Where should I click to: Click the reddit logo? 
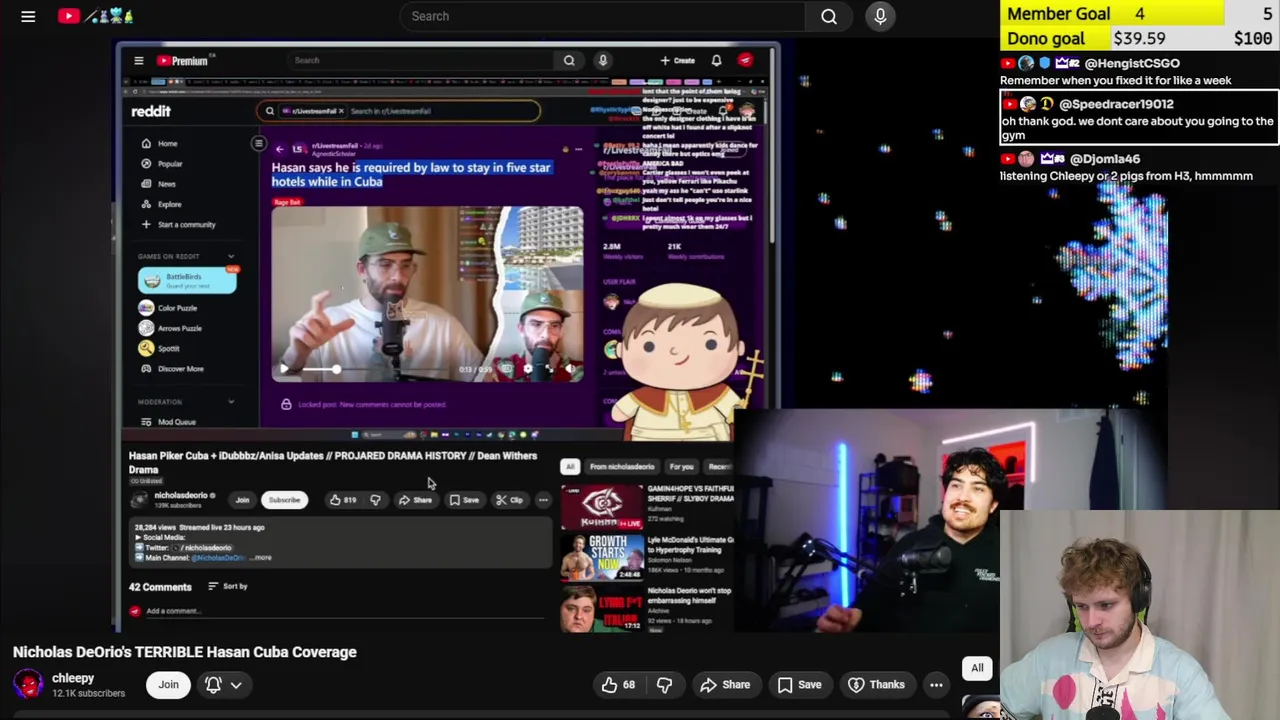(151, 111)
